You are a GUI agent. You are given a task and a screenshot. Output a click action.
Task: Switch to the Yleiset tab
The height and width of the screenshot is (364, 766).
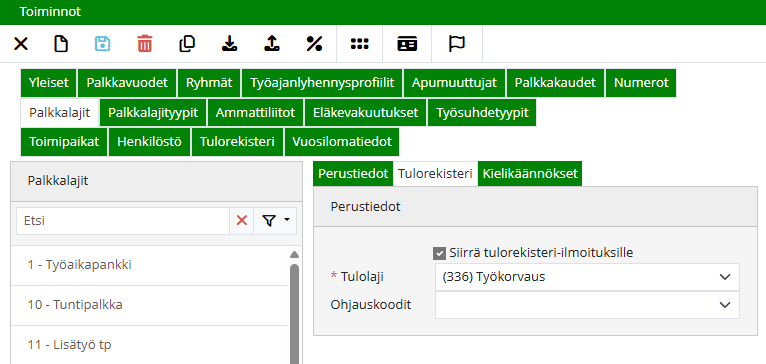coord(48,83)
